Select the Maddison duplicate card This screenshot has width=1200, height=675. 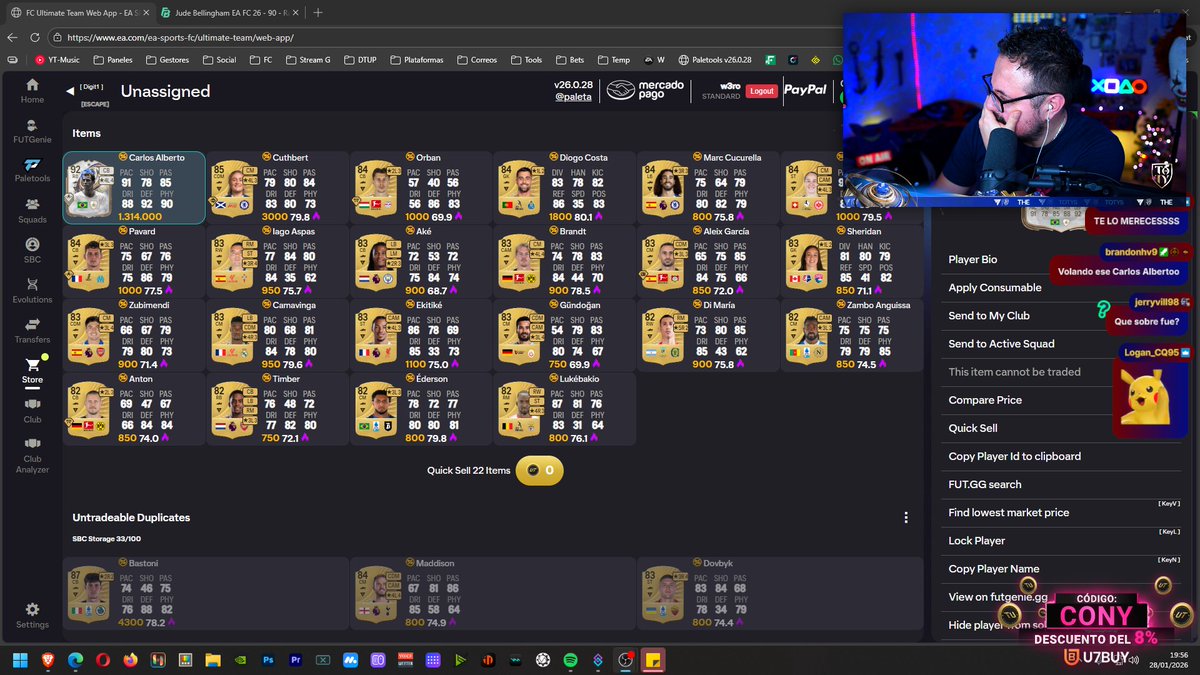(492, 594)
